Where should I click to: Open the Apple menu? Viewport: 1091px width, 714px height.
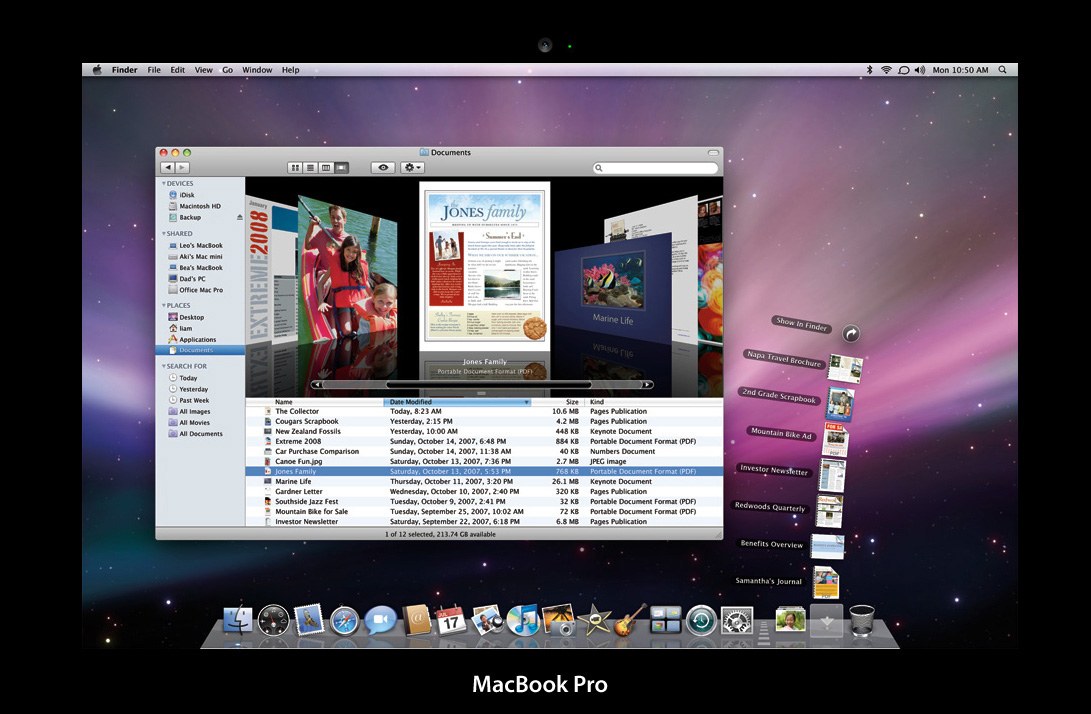point(97,70)
